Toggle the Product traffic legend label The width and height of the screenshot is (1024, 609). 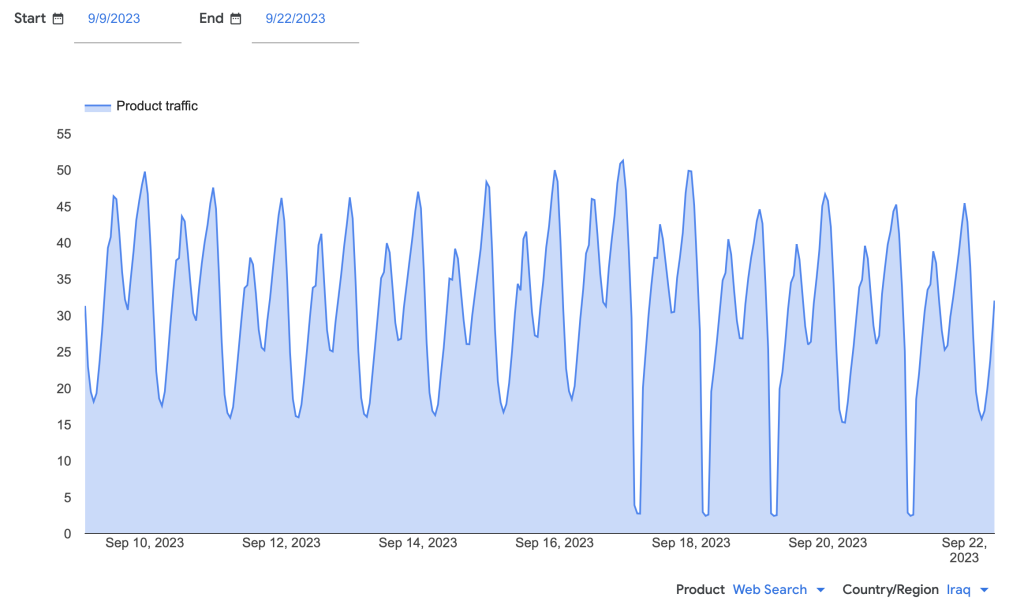[x=157, y=106]
